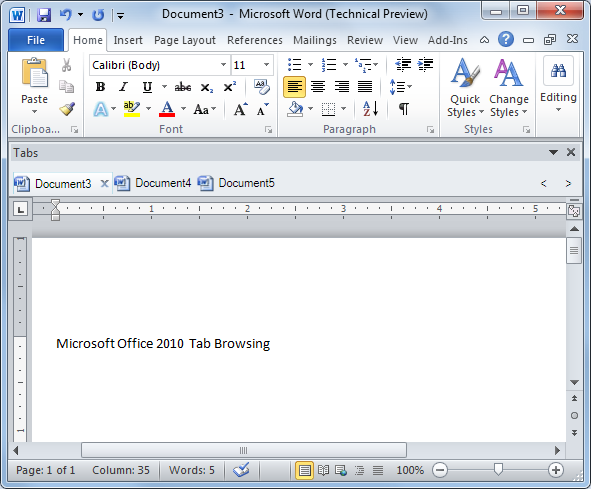Toggle Italic formatting
The image size is (591, 489).
pos(123,87)
